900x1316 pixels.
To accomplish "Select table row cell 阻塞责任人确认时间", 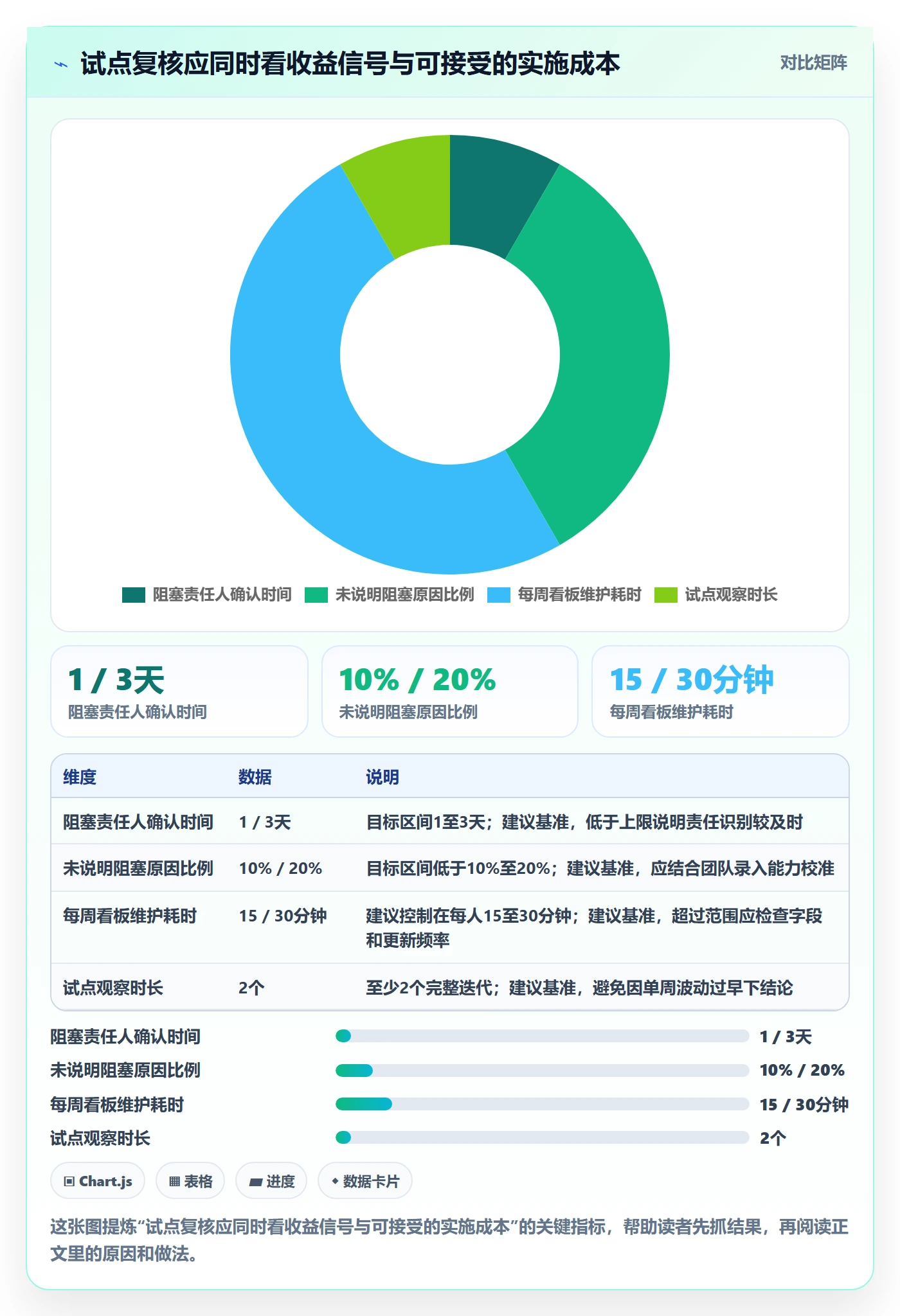I will point(138,822).
